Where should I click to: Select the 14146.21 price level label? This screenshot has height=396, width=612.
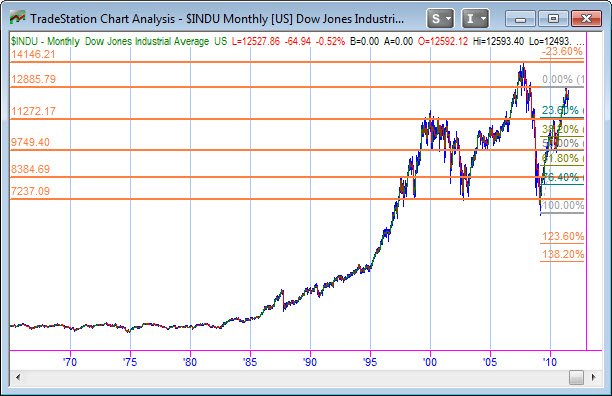(33, 54)
